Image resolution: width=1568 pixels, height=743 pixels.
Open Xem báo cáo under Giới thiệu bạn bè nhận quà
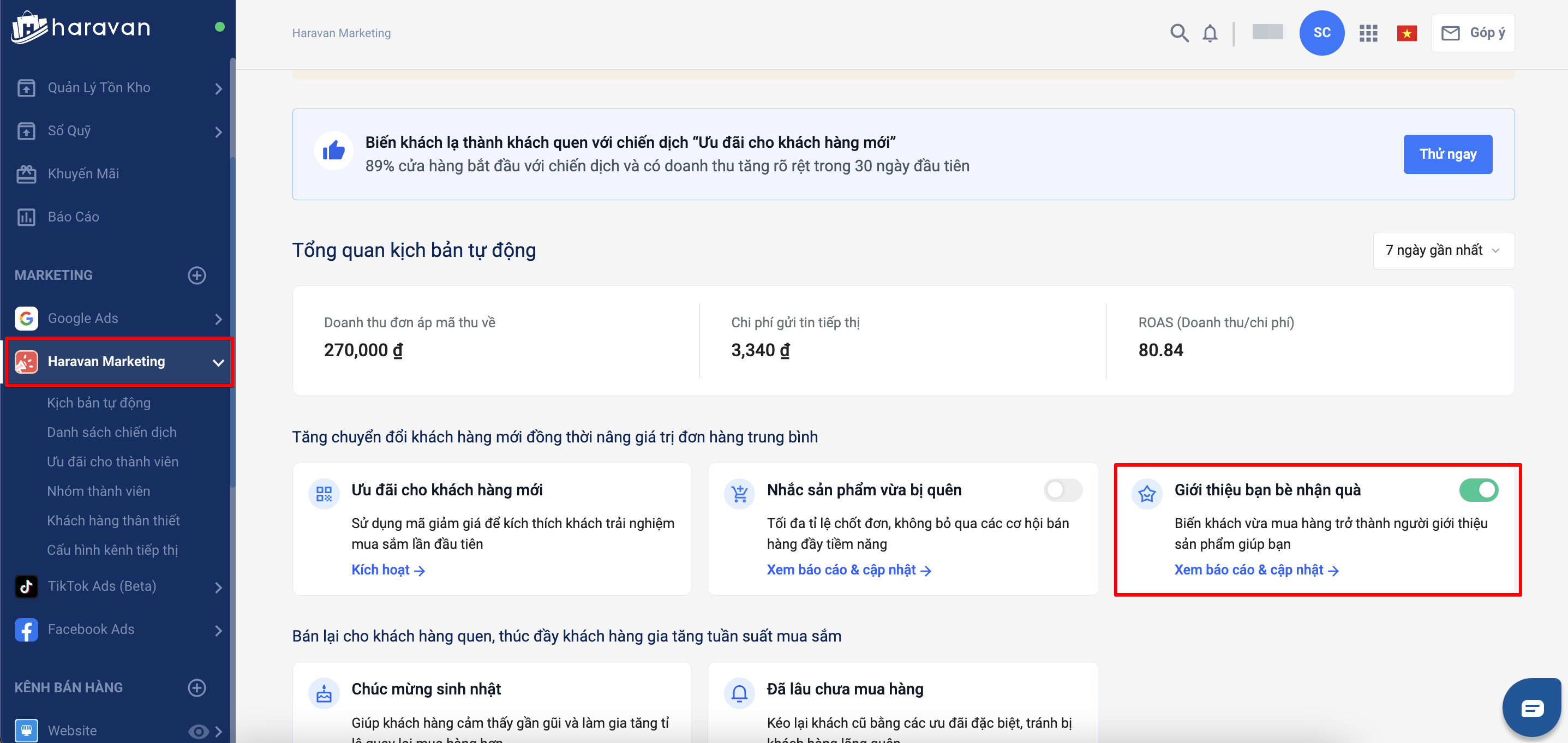coord(1256,570)
